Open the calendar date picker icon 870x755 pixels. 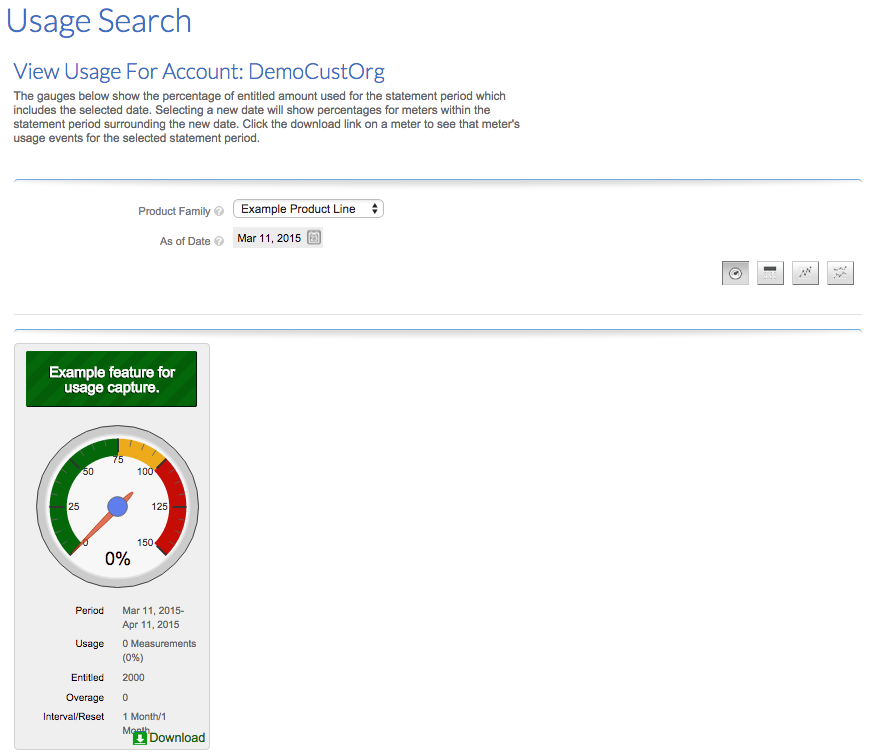click(313, 238)
